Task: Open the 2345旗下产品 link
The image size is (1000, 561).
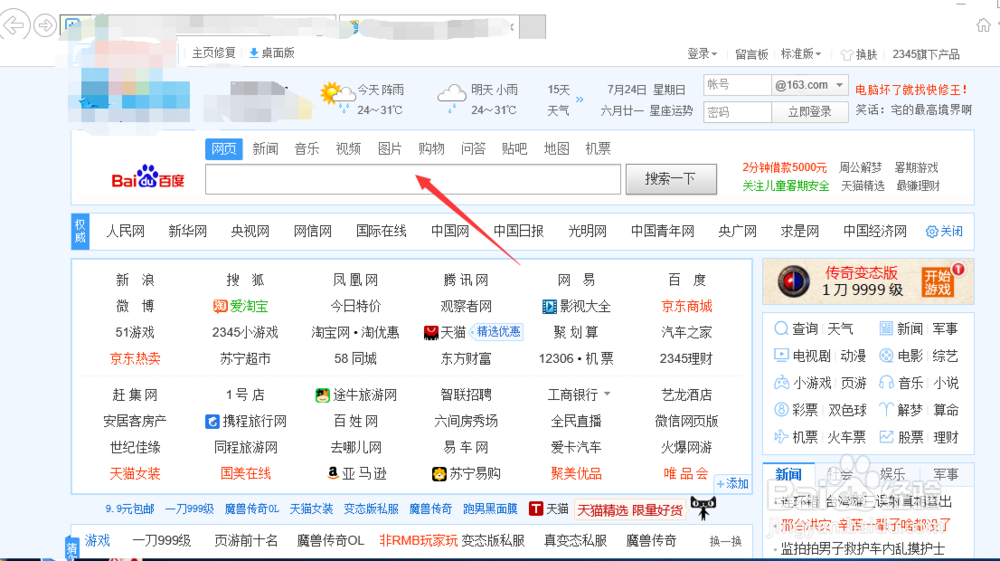Action: [x=926, y=54]
